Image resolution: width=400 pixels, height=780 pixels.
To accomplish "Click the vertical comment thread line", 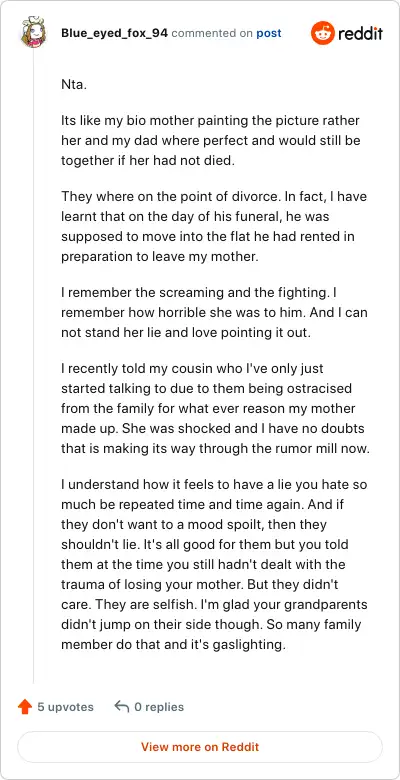I will [33, 366].
